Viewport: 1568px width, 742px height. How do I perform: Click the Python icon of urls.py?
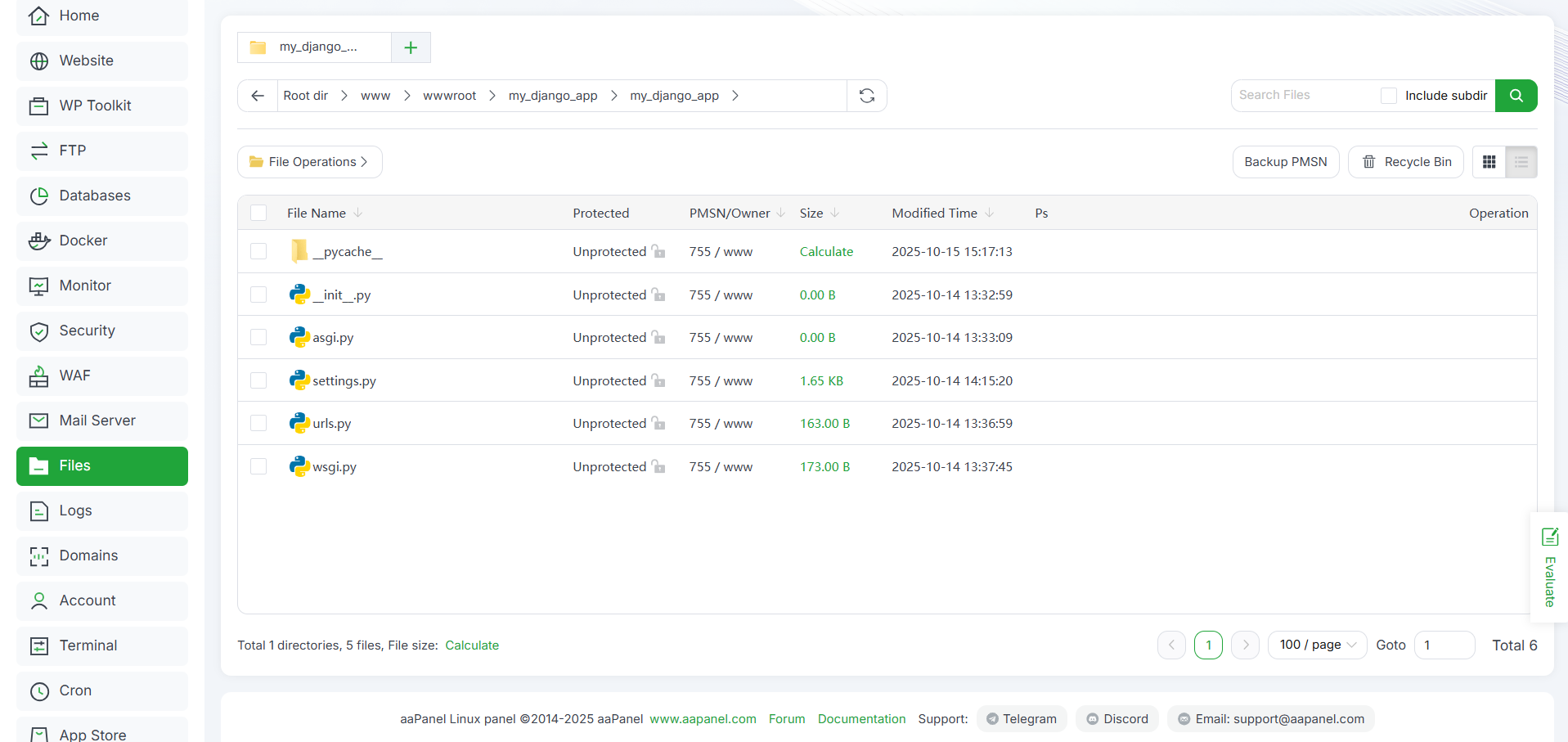299,423
